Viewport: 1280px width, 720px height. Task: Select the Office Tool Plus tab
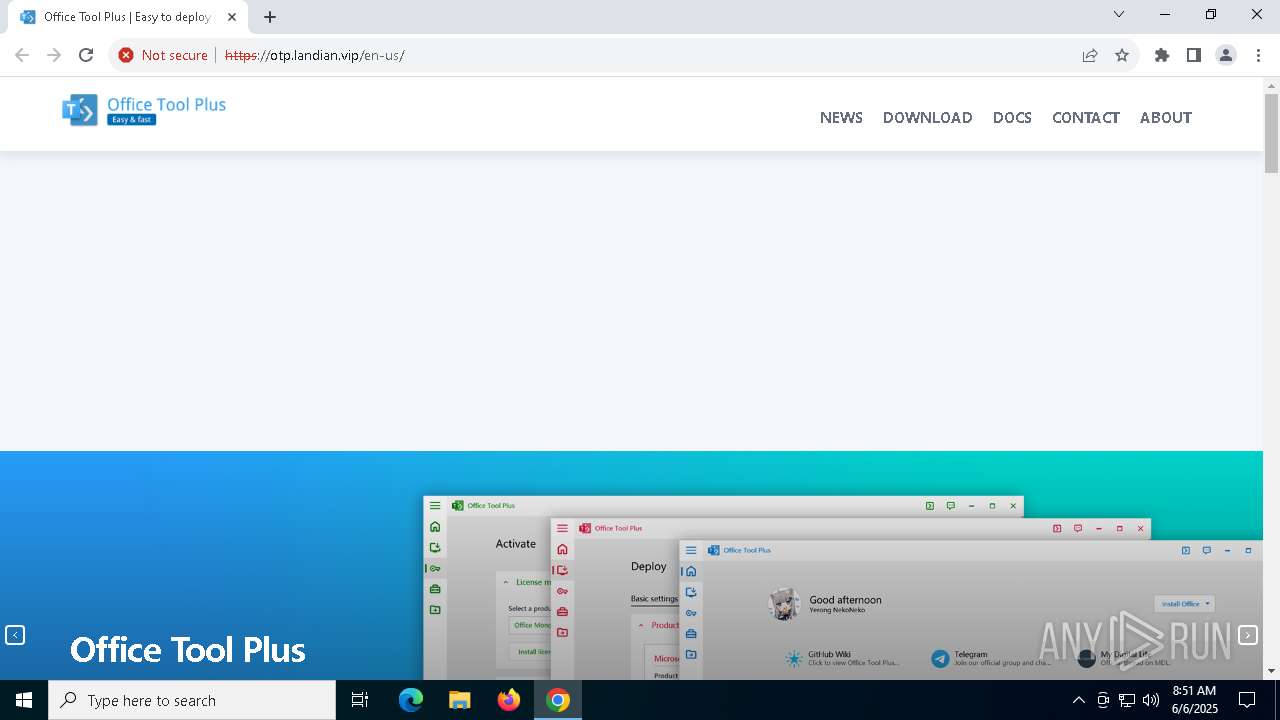[x=127, y=17]
